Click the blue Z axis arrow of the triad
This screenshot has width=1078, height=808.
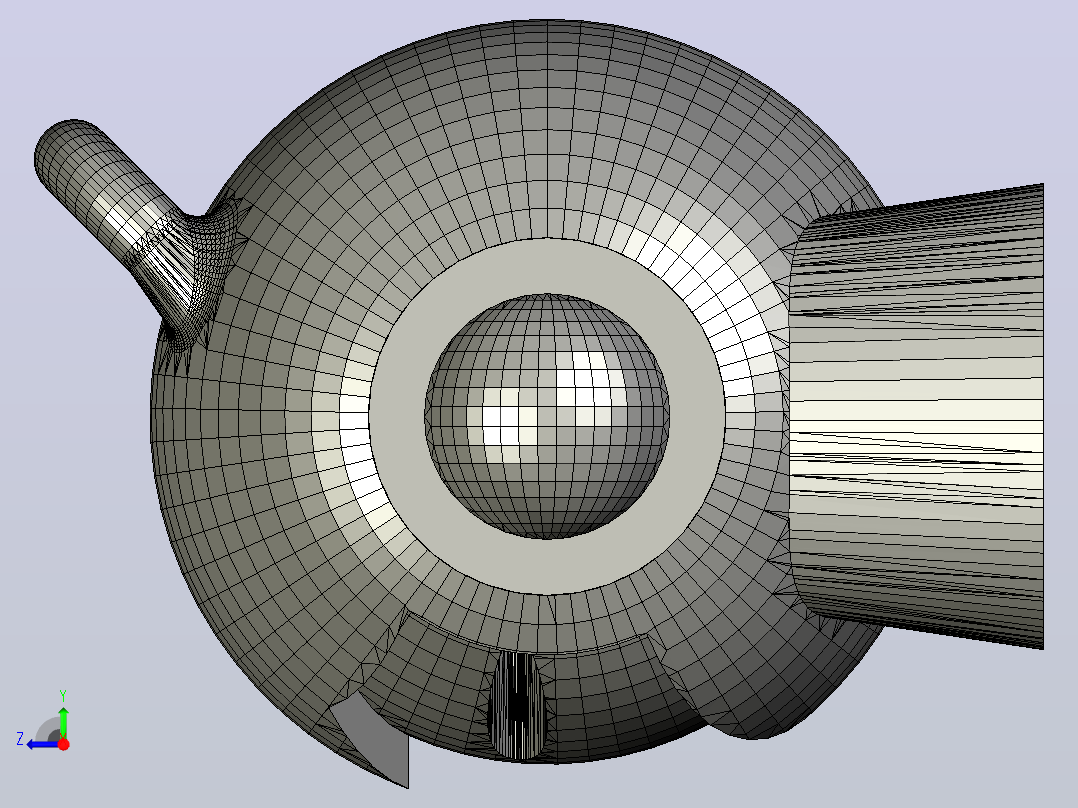point(43,744)
